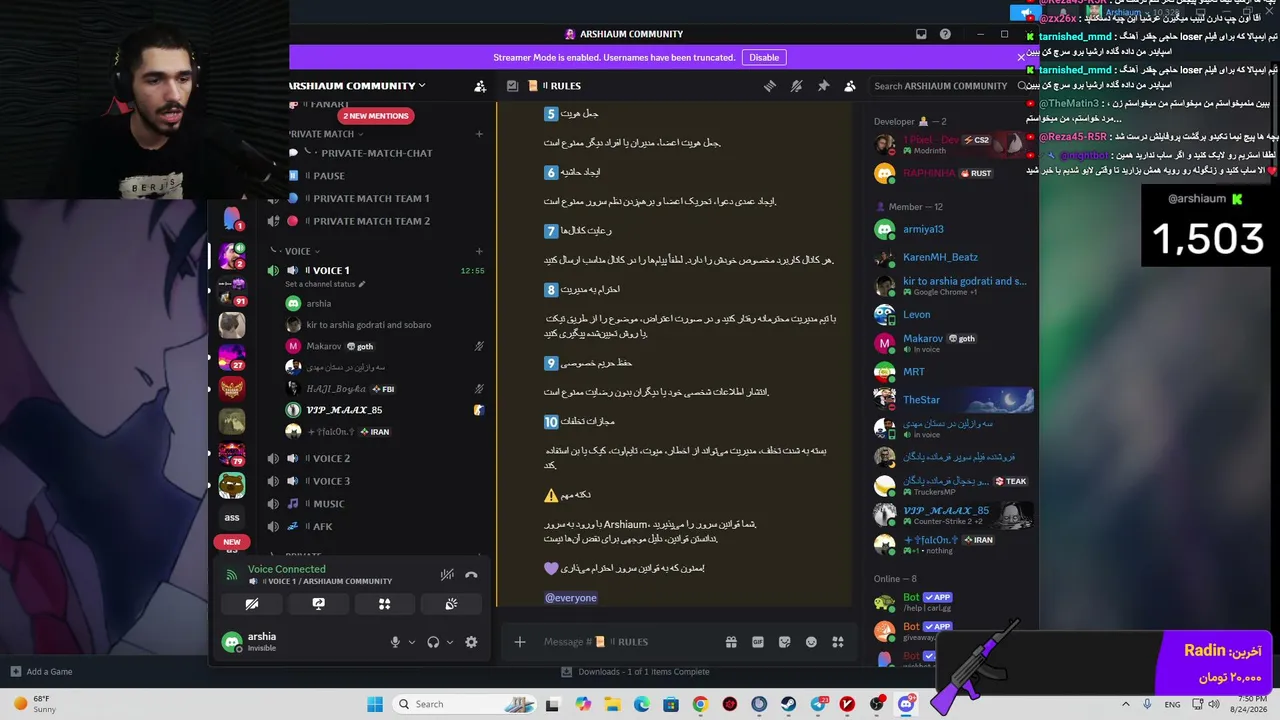Open Steam from the taskbar
This screenshot has width=1280, height=720.
[789, 704]
